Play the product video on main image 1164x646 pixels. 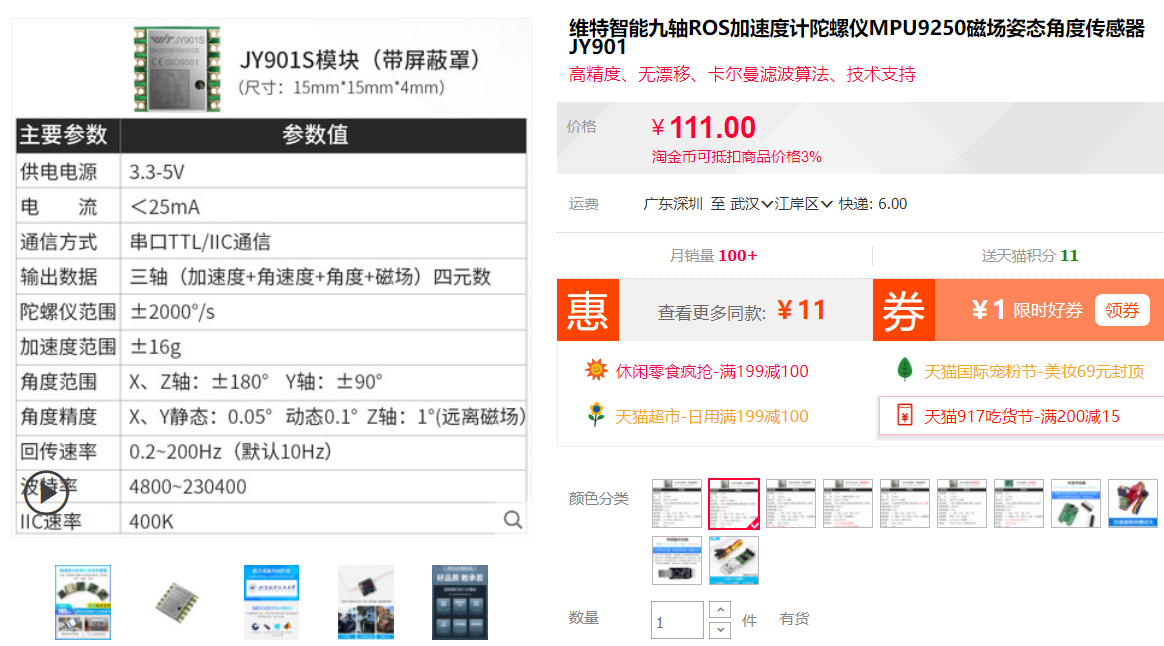(46, 492)
